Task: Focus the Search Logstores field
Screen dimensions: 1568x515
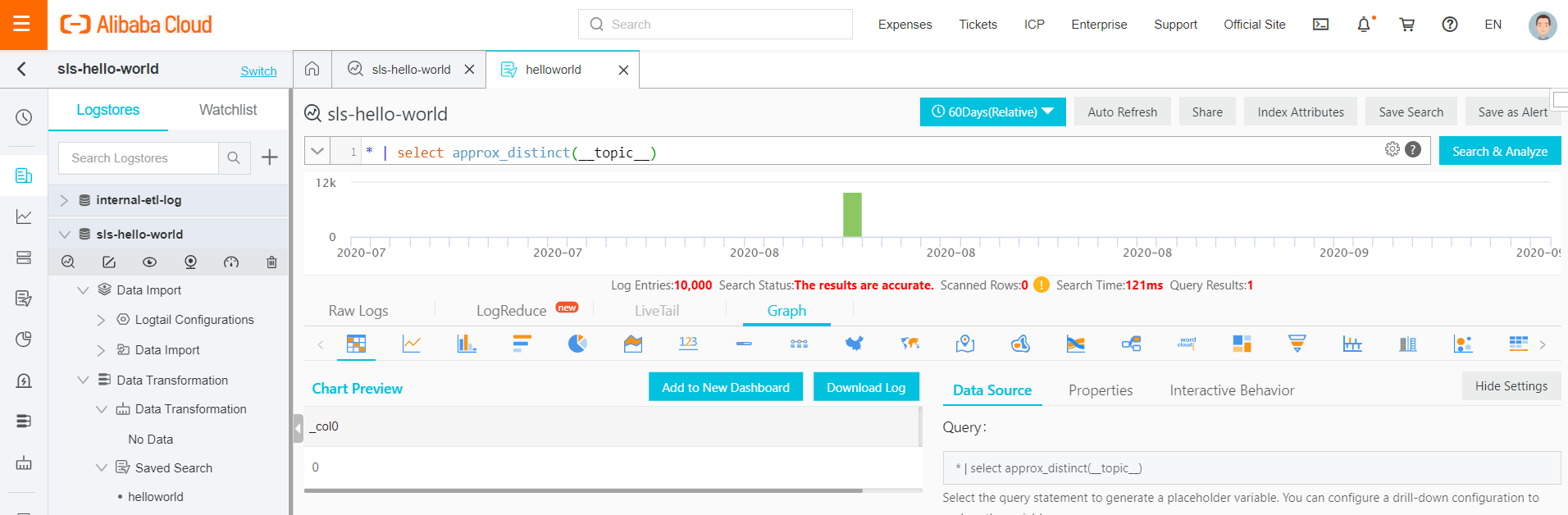Action: [x=138, y=157]
